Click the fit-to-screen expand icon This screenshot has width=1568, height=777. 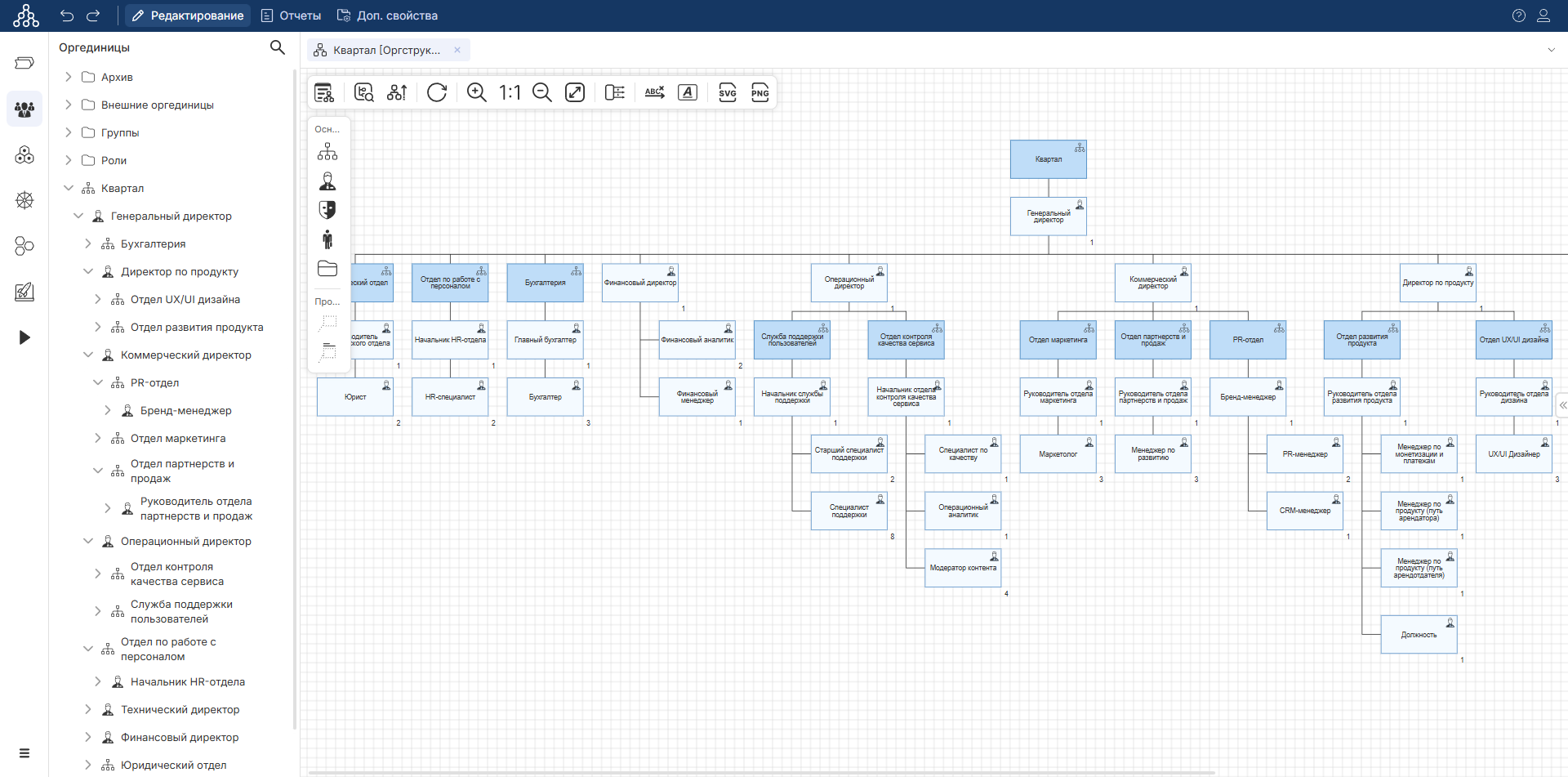pos(575,92)
